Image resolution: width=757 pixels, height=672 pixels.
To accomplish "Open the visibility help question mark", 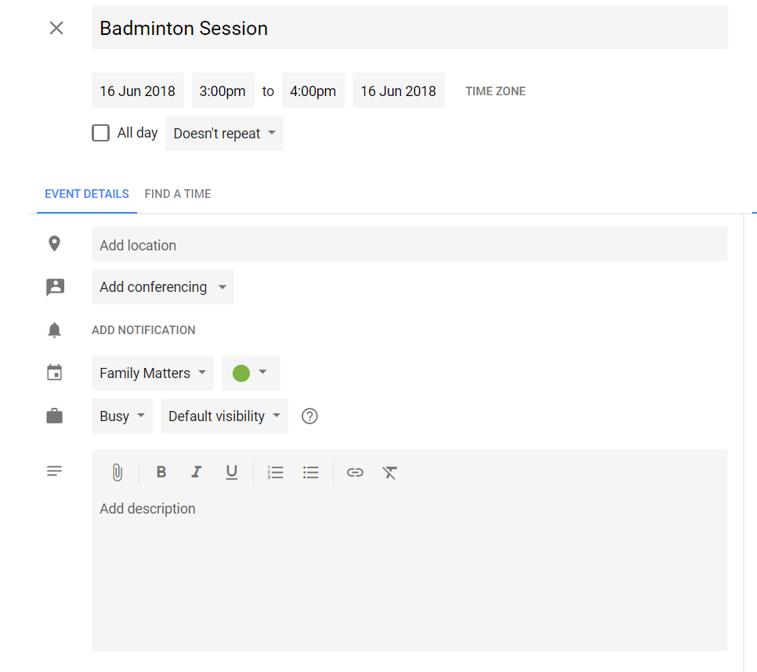I will 309,416.
